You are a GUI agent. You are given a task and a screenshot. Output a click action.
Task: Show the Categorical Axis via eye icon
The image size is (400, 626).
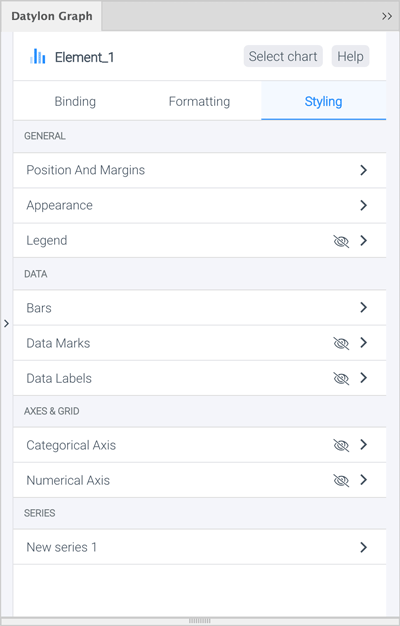[x=341, y=445]
